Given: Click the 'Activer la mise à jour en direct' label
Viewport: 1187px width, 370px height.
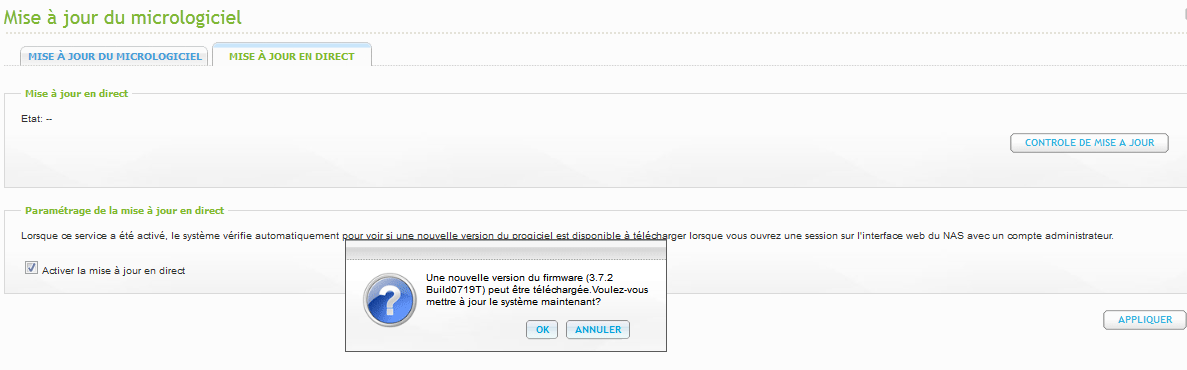Looking at the screenshot, I should coord(114,269).
